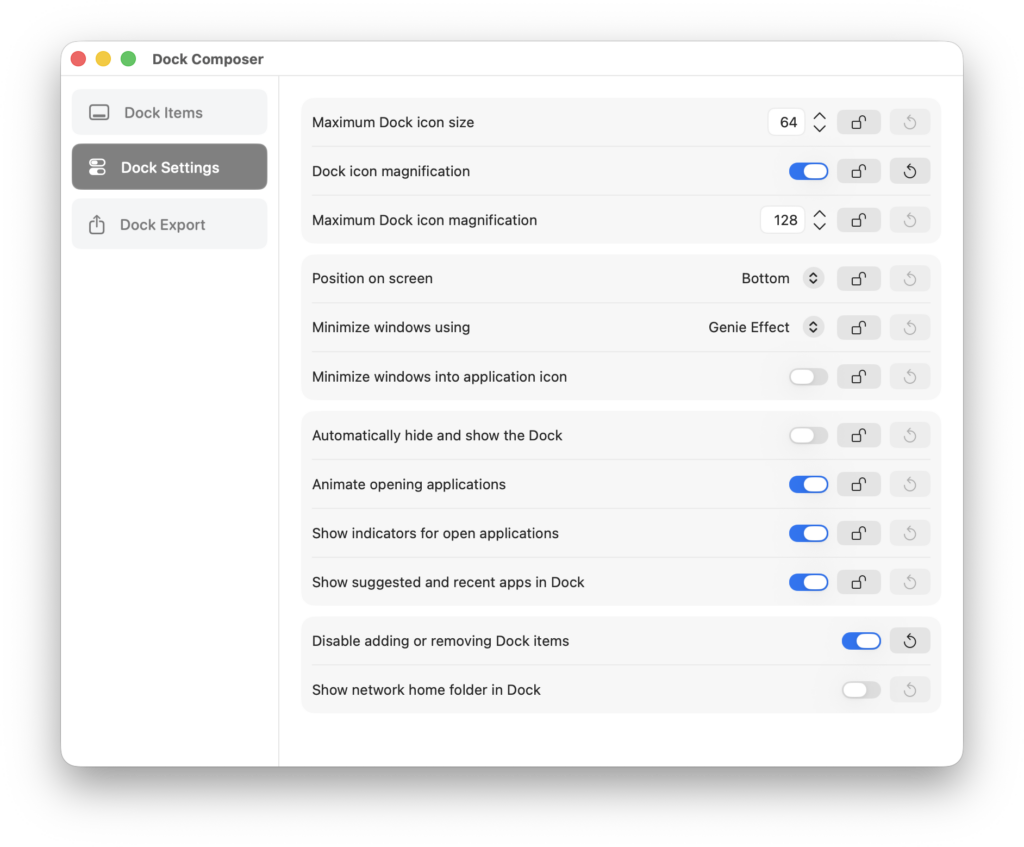The image size is (1024, 847).
Task: Reset the Dock icon magnification setting
Action: tap(910, 171)
